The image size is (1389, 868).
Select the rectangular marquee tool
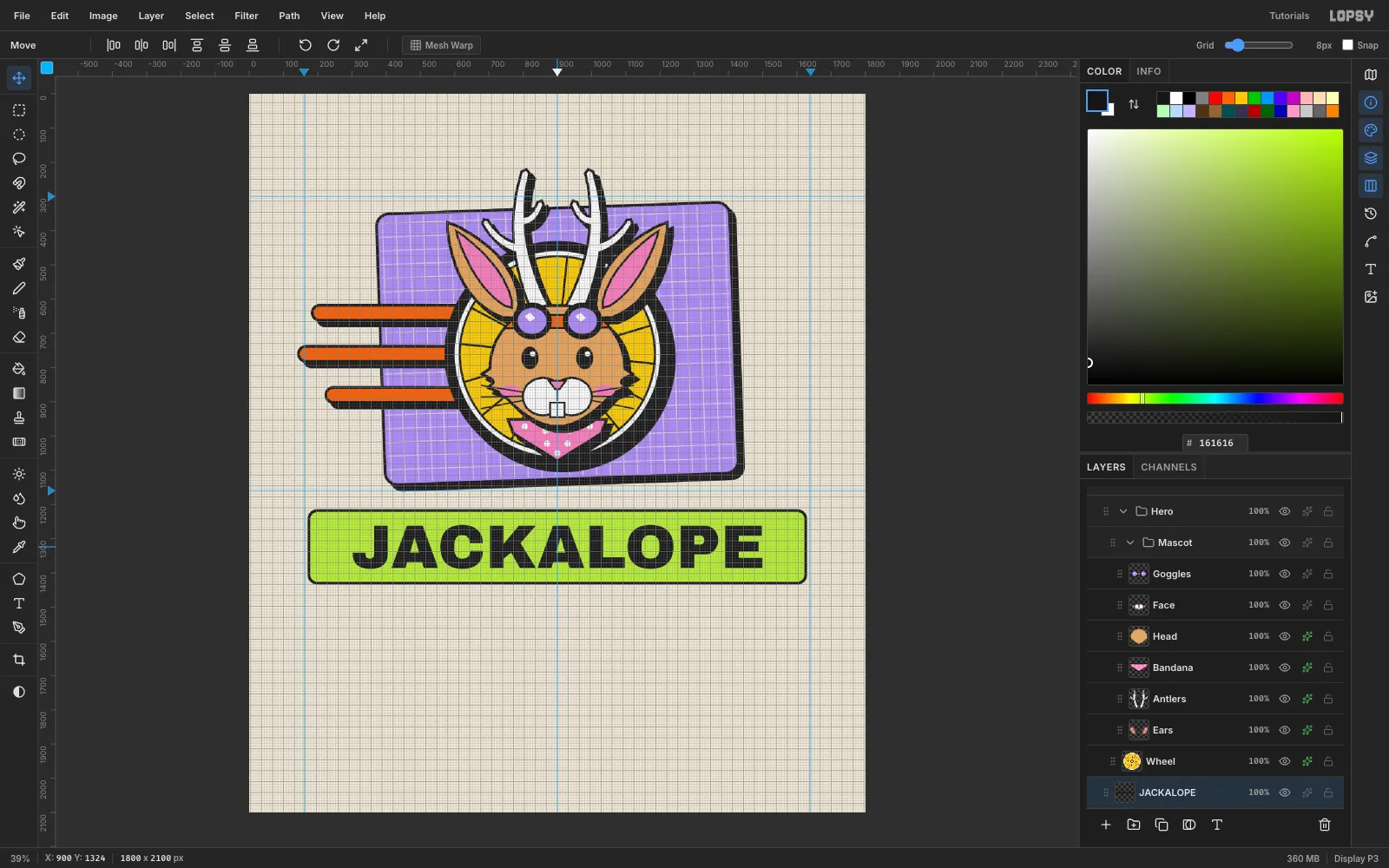coord(19,110)
